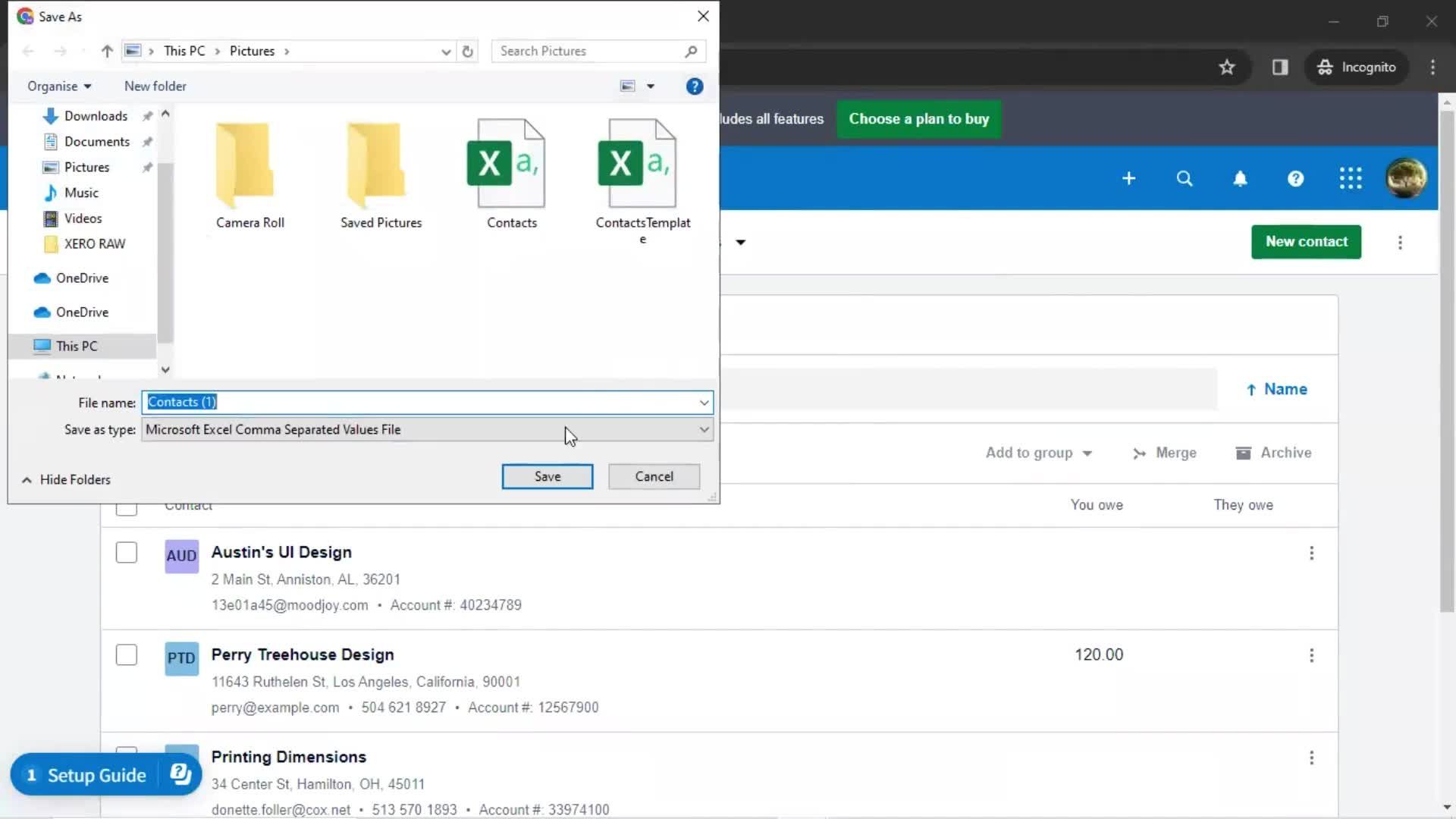Open the dialog Help icon
Image resolution: width=1456 pixels, height=819 pixels.
pyautogui.click(x=694, y=86)
